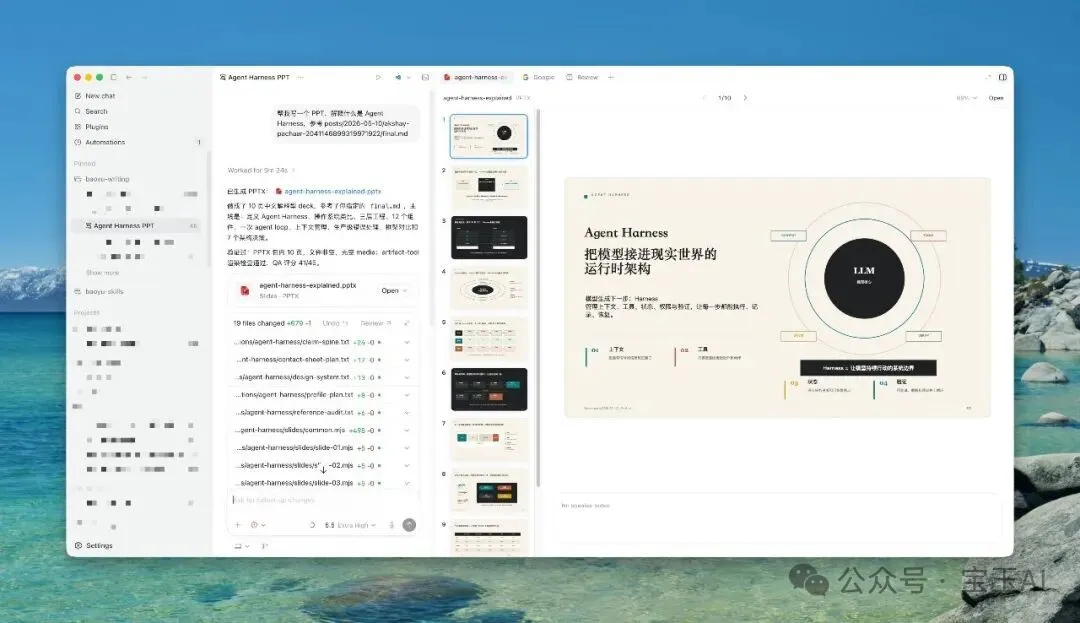Open the environment dropdown below composer

coord(241,546)
